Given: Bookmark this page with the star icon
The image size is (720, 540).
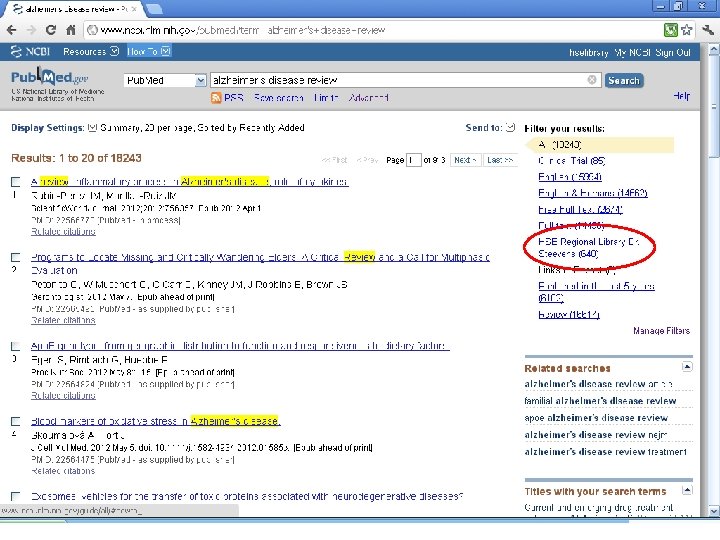Looking at the screenshot, I should click(686, 30).
